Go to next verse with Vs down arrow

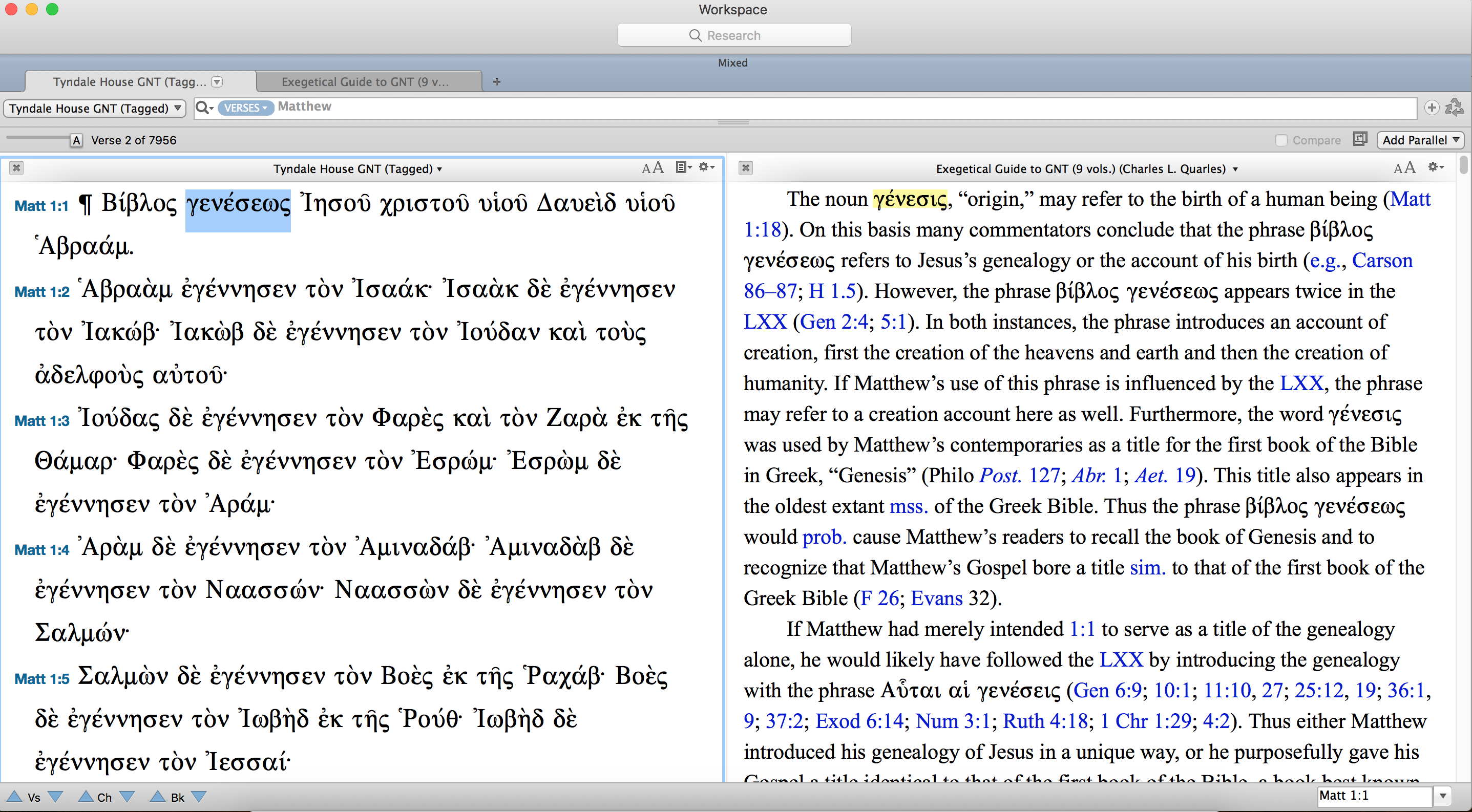55,797
